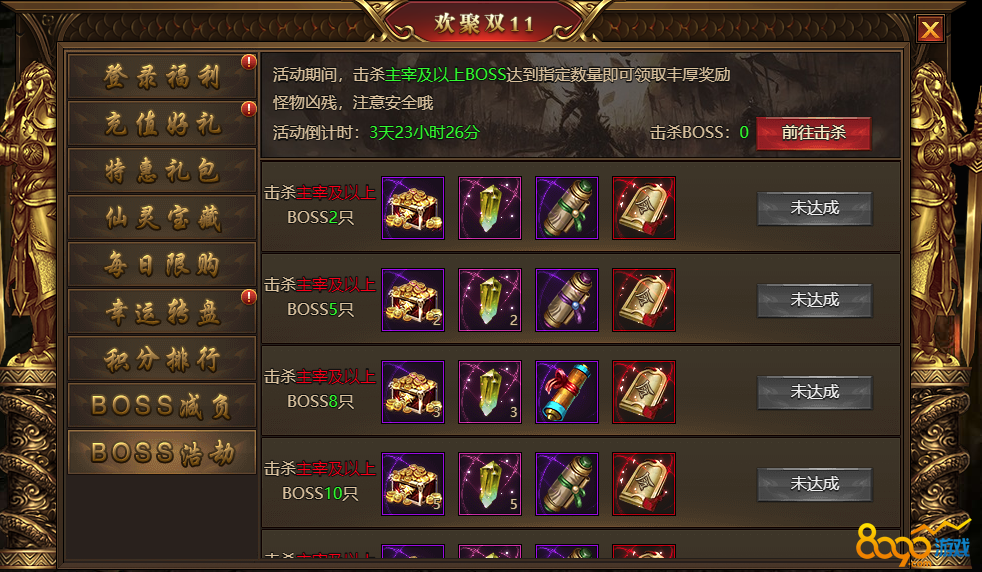Click purple-ribbon scroll in BOSS5只 row
982x572 pixels.
(x=567, y=300)
